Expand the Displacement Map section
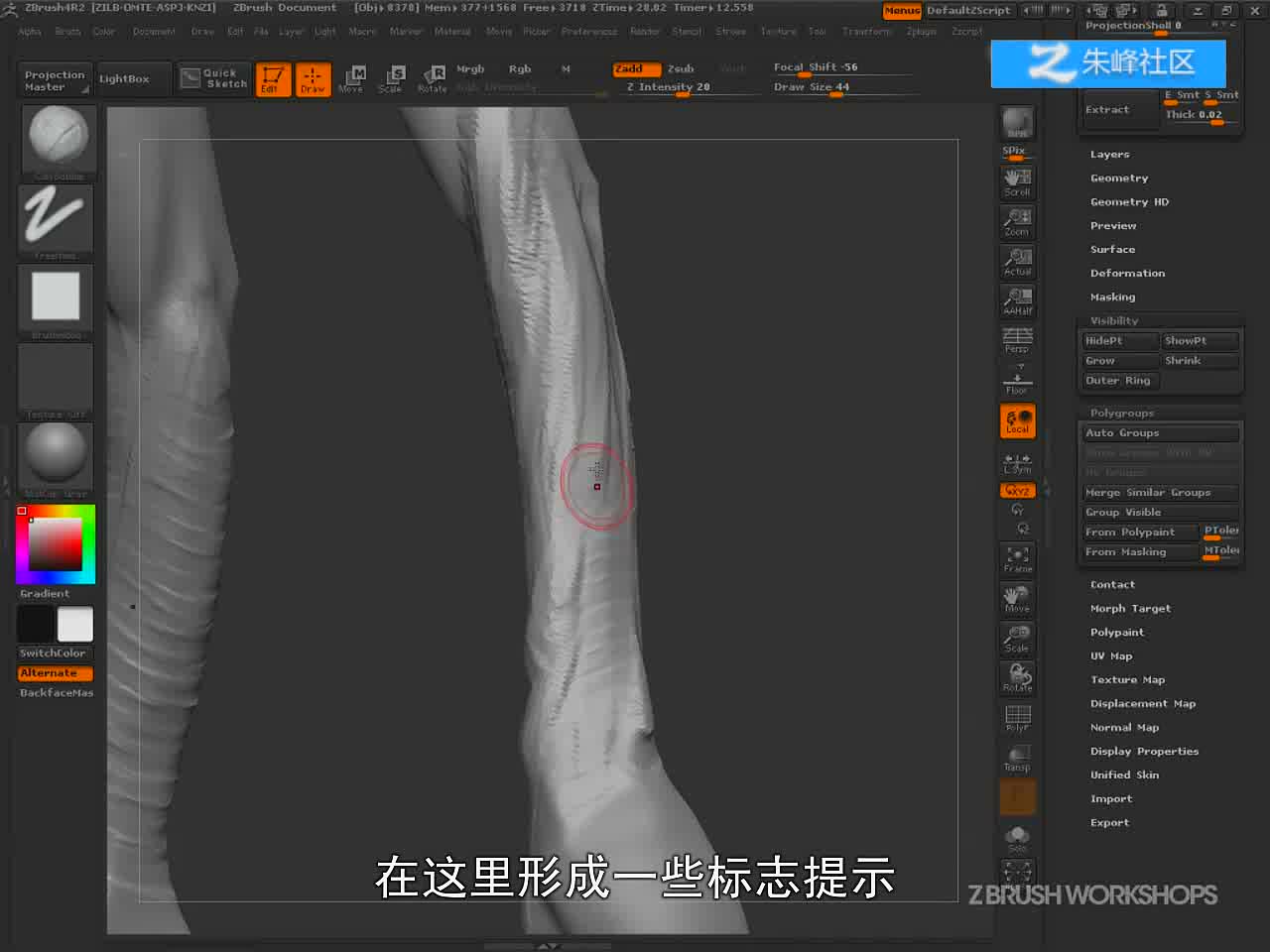This screenshot has height=952, width=1270. tap(1142, 704)
